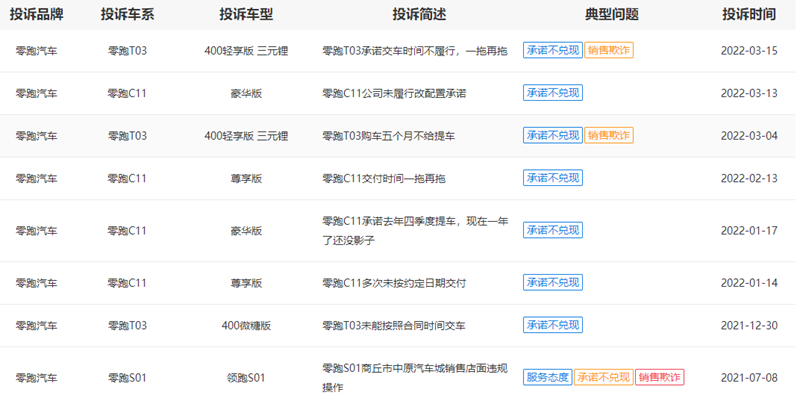
Task: Click 承诺不兑现 tag in the 2022-01-14 row
Action: pos(553,283)
